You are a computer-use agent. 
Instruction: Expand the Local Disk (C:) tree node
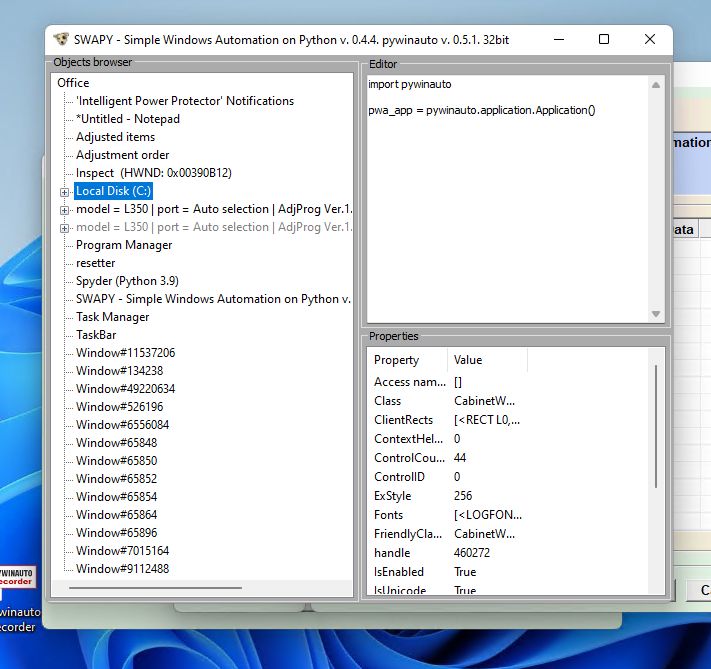64,192
